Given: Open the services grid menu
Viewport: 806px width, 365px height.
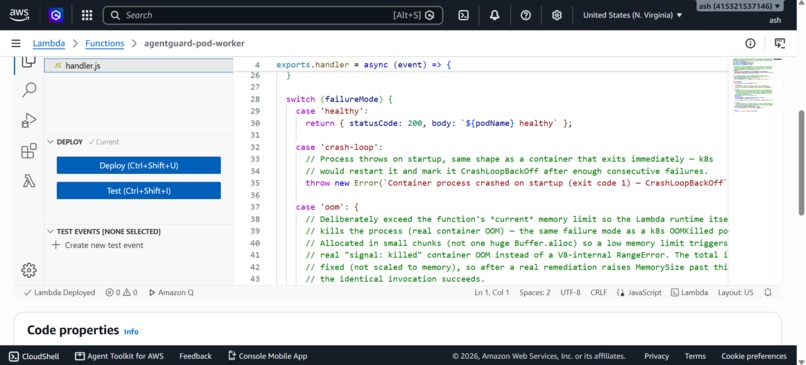Looking at the screenshot, I should pos(87,15).
